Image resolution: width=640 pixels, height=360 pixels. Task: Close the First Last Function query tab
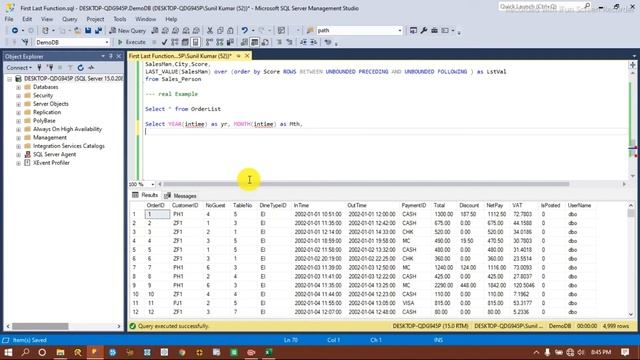coord(247,56)
